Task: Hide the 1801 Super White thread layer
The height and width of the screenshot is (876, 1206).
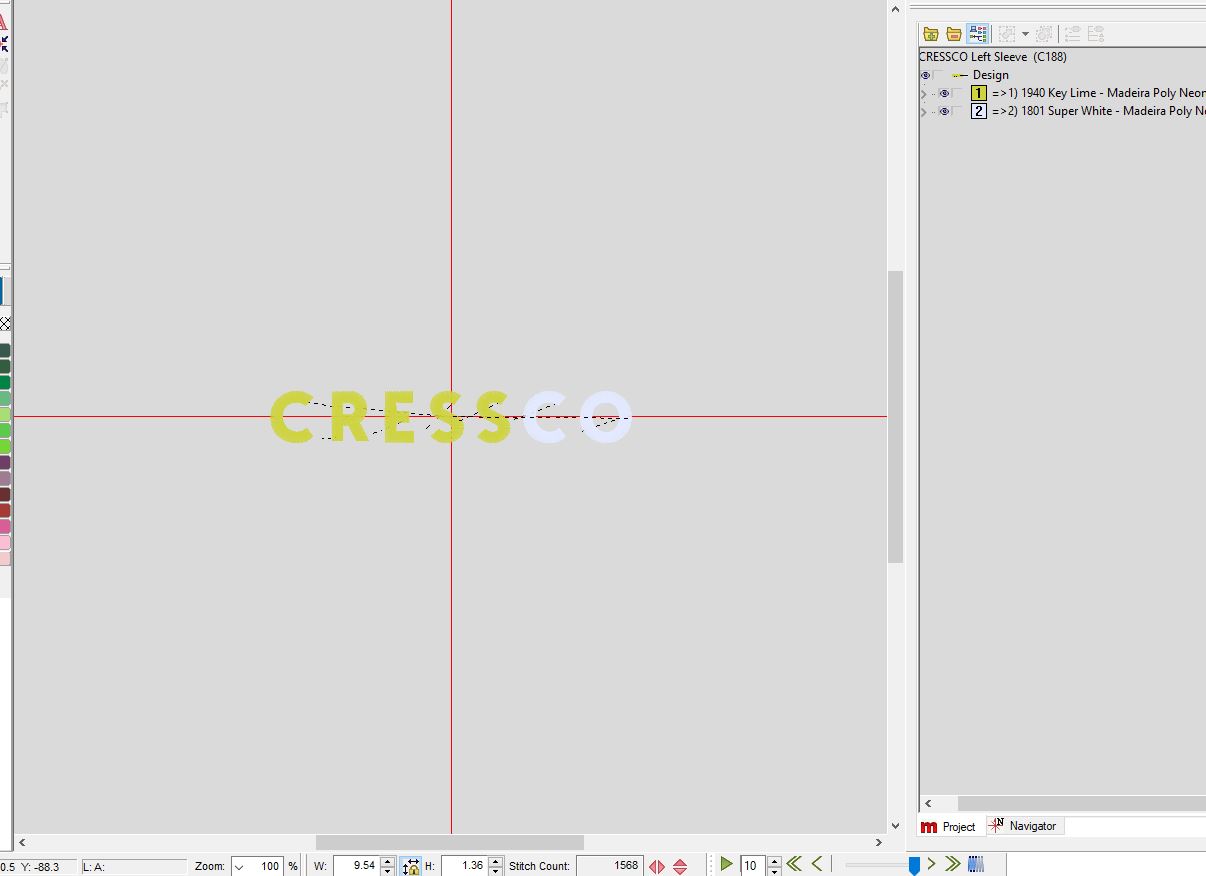Action: pos(943,111)
